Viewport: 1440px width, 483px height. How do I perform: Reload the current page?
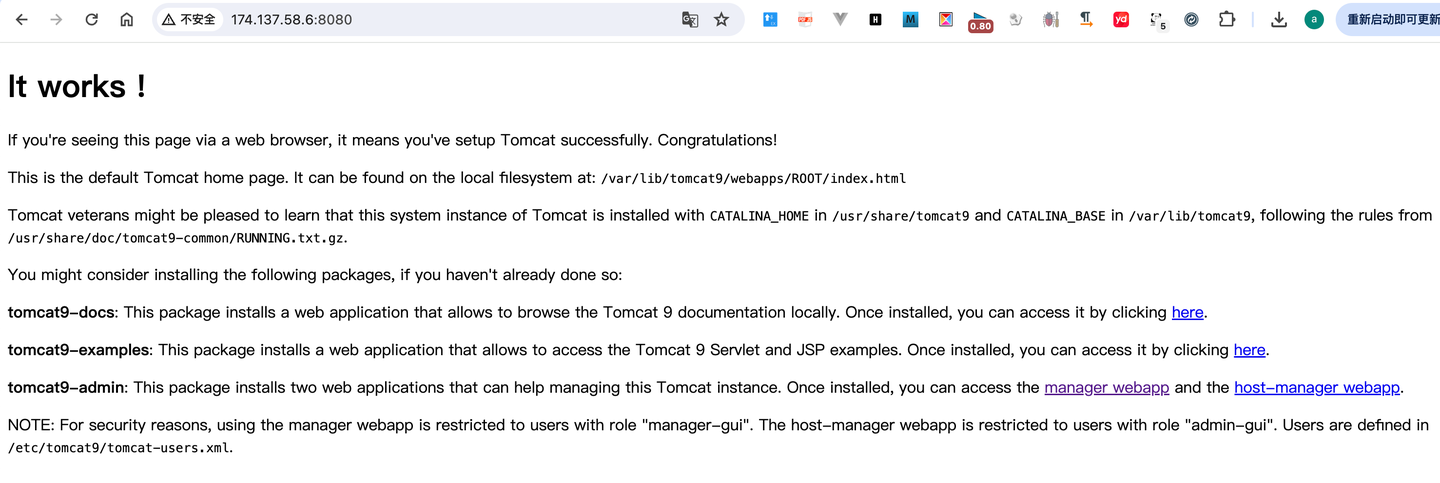[x=91, y=19]
